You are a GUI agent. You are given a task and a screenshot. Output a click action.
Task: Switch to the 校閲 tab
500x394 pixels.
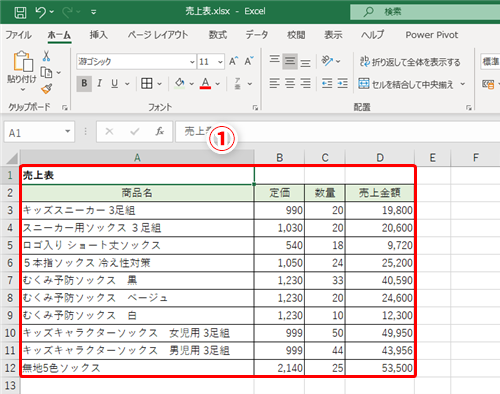click(296, 35)
